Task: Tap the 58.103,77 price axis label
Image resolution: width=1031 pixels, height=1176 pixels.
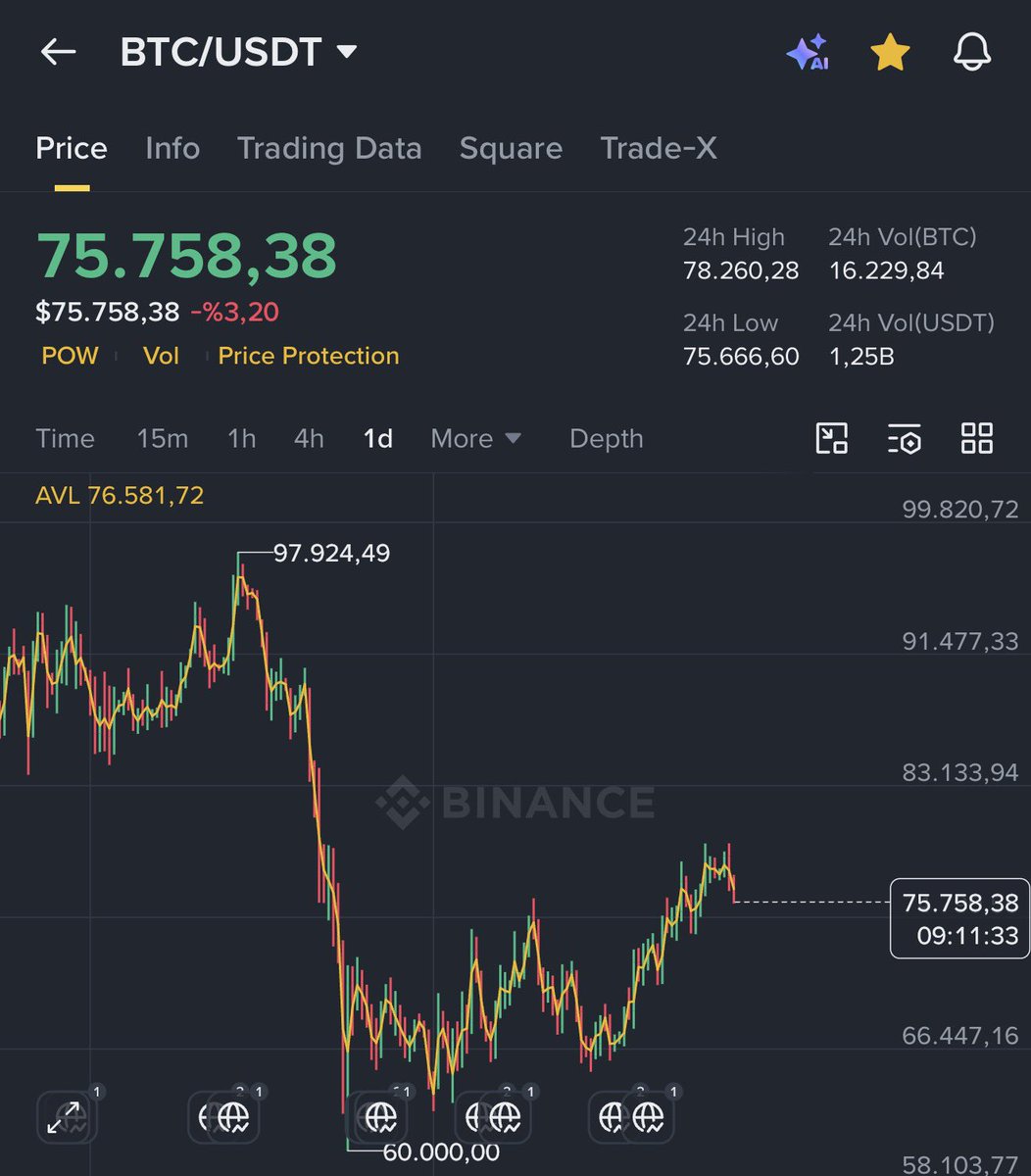Action: pyautogui.click(x=960, y=1166)
